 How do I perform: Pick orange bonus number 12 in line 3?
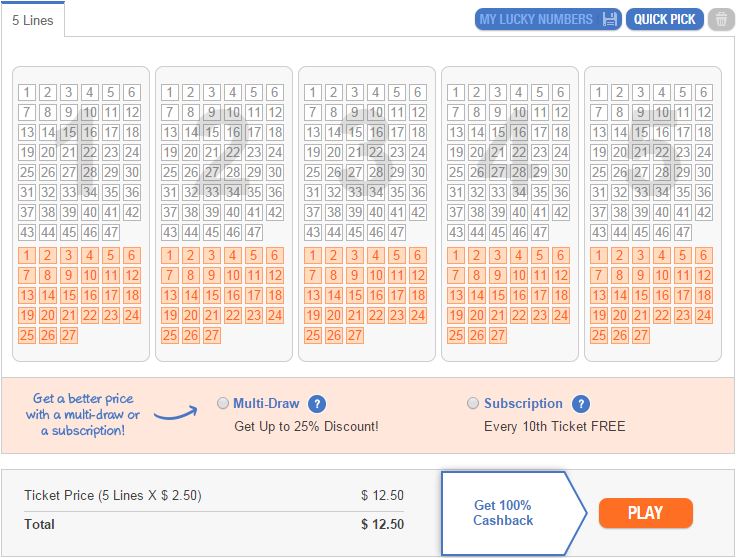pyautogui.click(x=417, y=275)
